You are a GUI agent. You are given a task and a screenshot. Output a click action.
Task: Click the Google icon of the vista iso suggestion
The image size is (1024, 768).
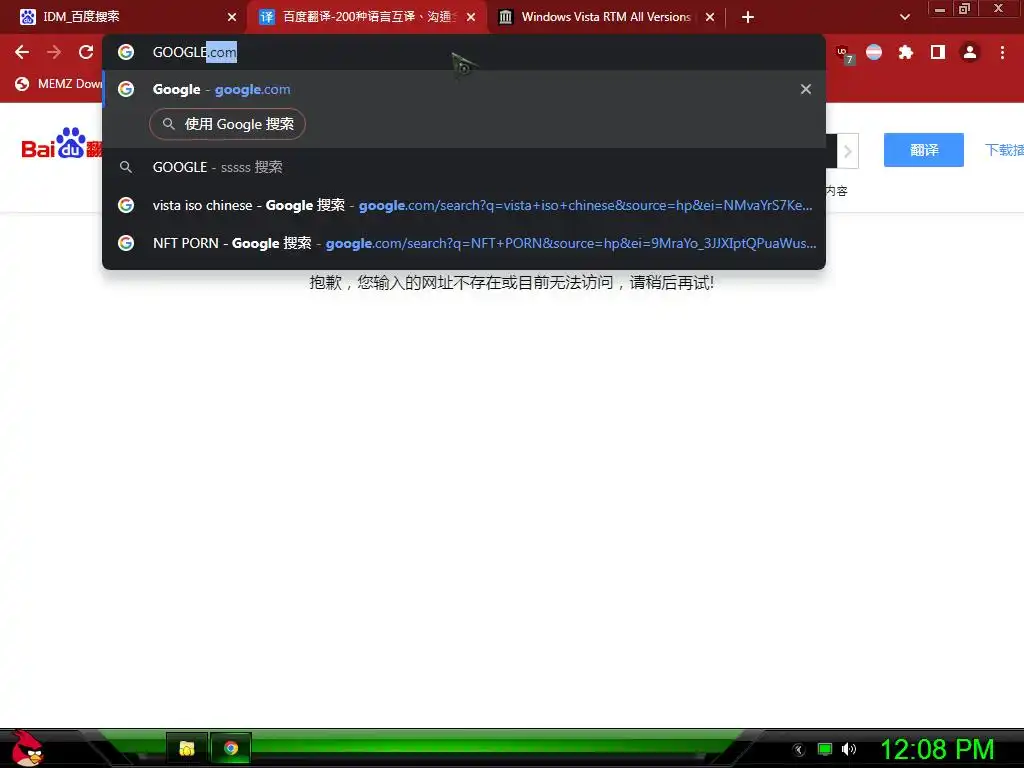[126, 205]
